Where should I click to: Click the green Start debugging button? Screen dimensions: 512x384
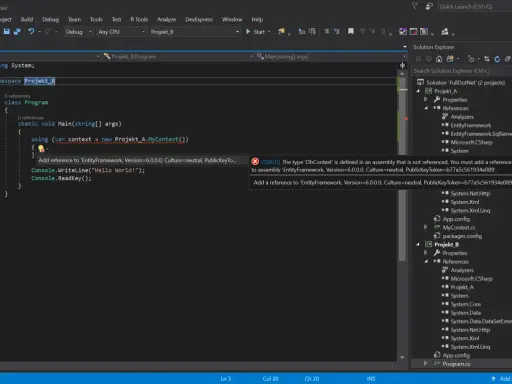point(256,32)
